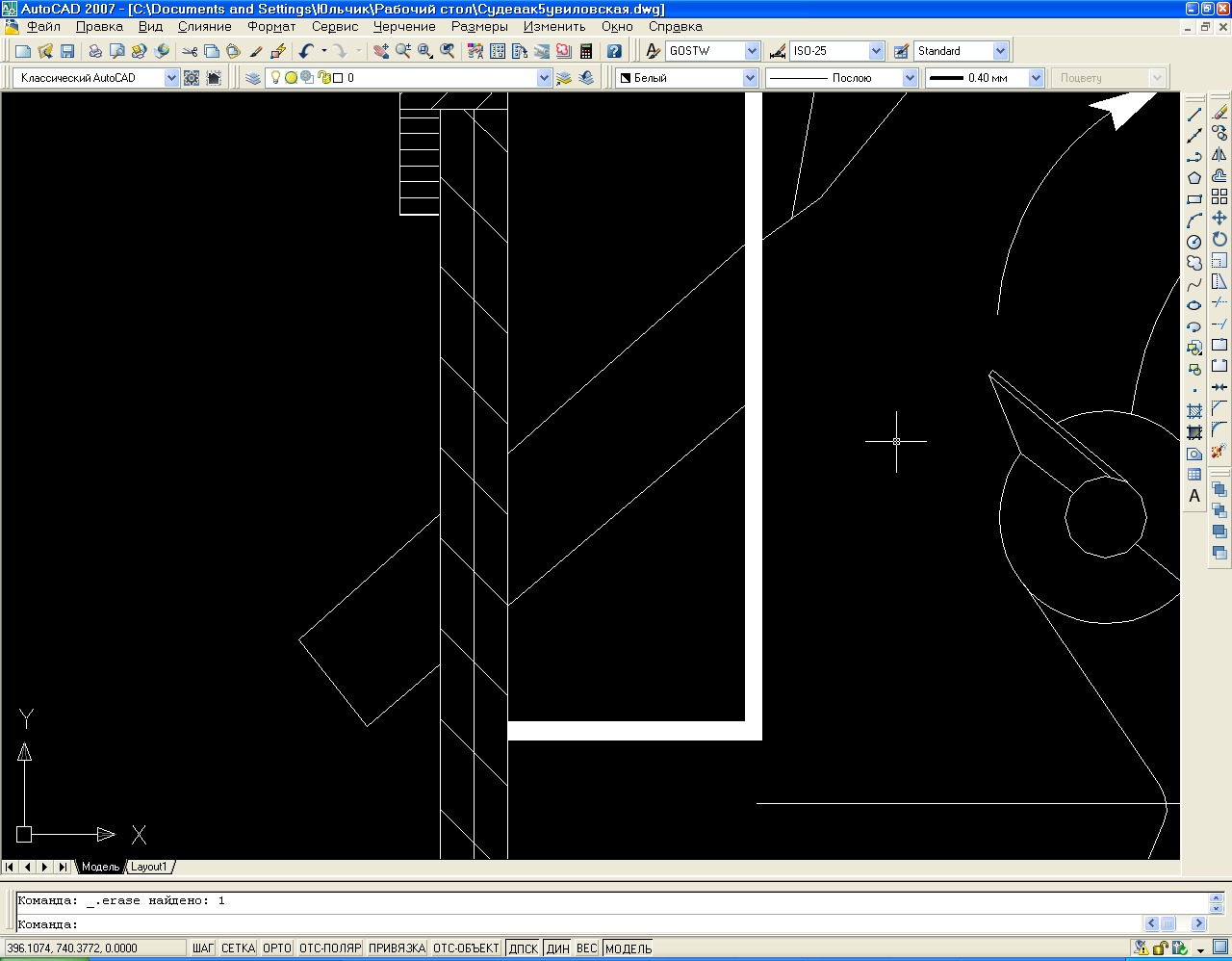Click the МОДЕЛЬ status bar button

pos(629,948)
